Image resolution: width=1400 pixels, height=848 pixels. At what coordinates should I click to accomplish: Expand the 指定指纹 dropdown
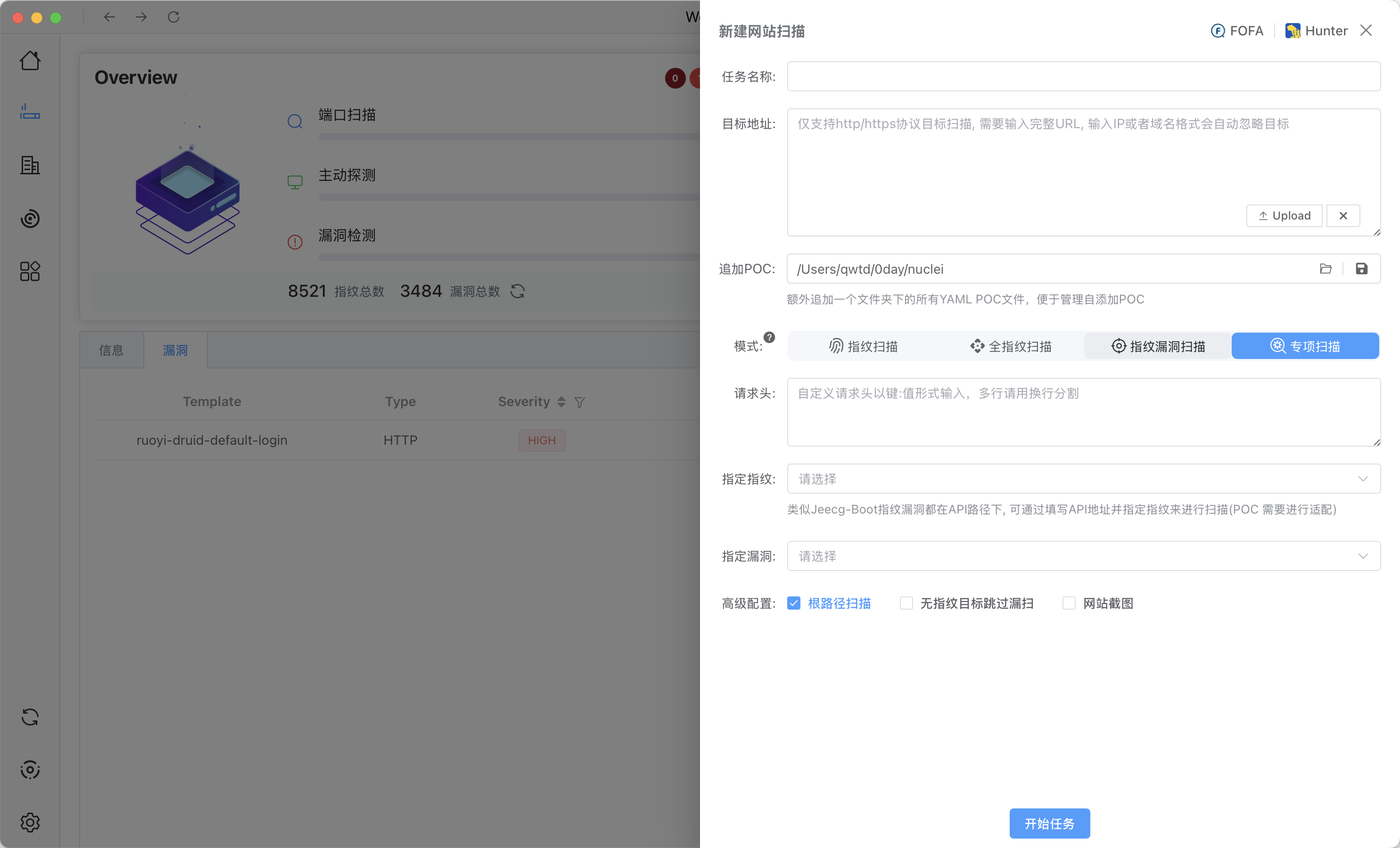(x=1083, y=479)
